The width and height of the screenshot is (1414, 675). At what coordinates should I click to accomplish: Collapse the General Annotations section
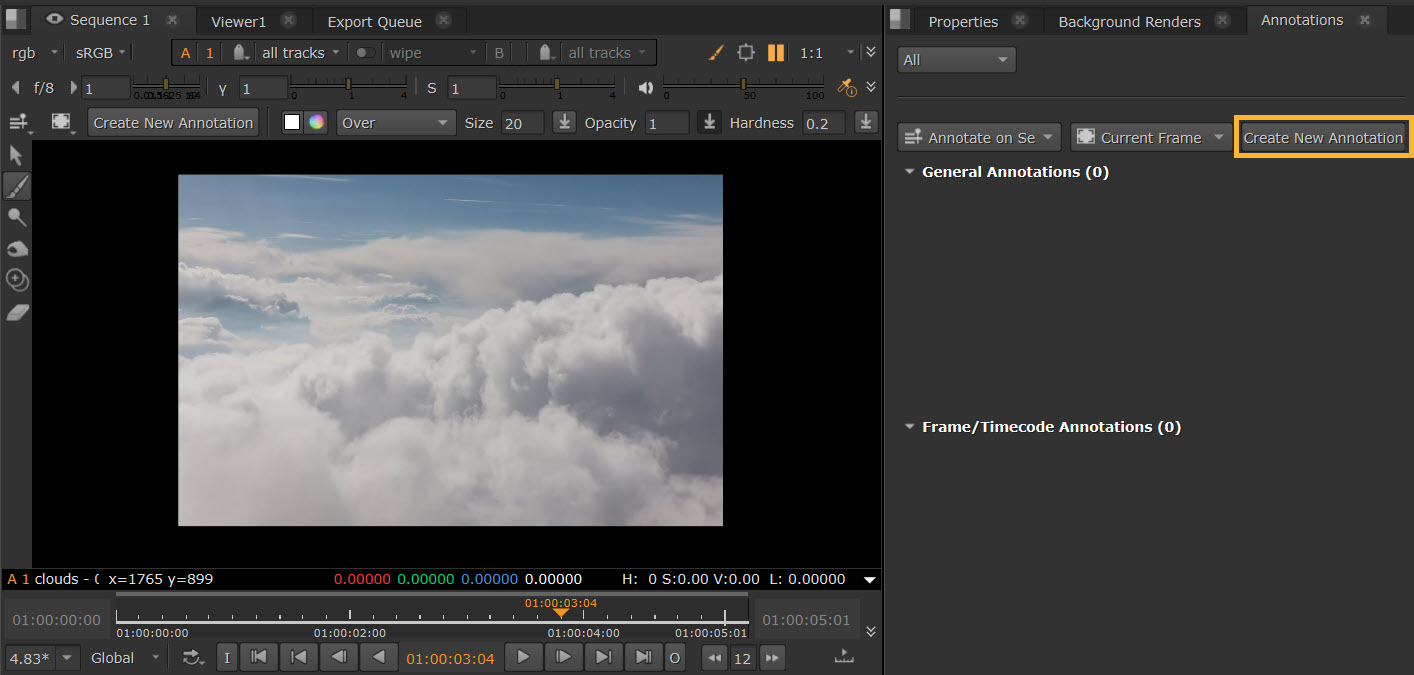pyautogui.click(x=909, y=172)
